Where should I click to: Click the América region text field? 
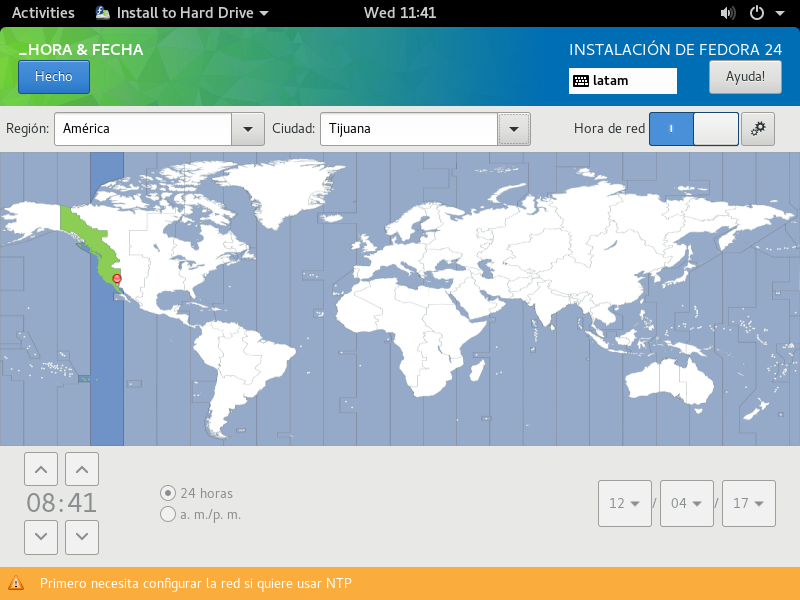click(x=143, y=129)
